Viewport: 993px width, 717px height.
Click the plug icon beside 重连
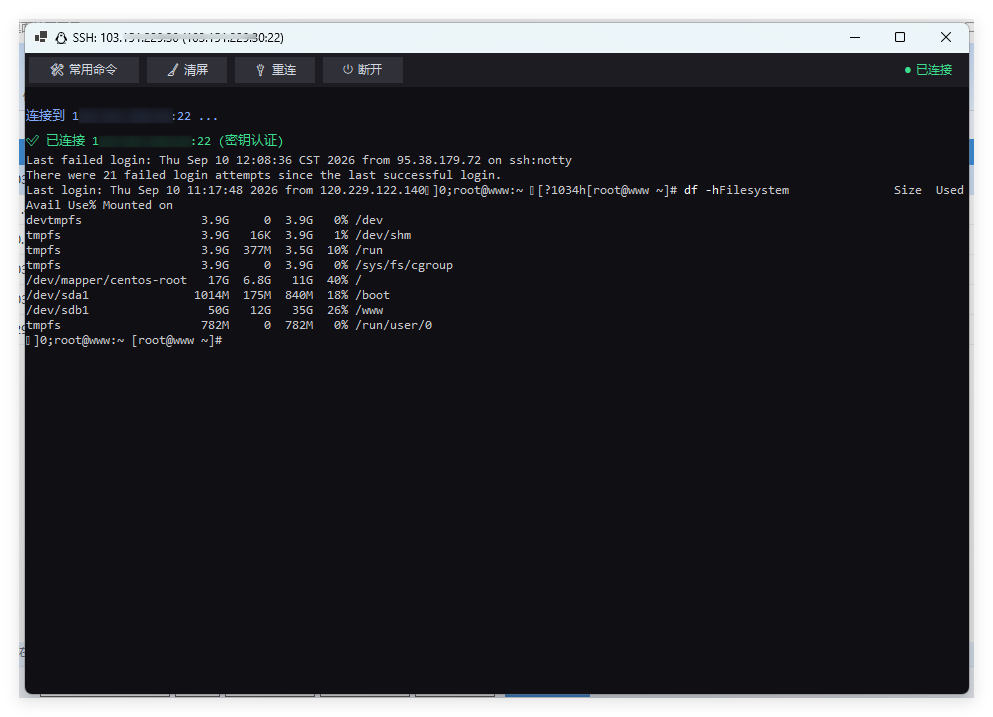[260, 70]
